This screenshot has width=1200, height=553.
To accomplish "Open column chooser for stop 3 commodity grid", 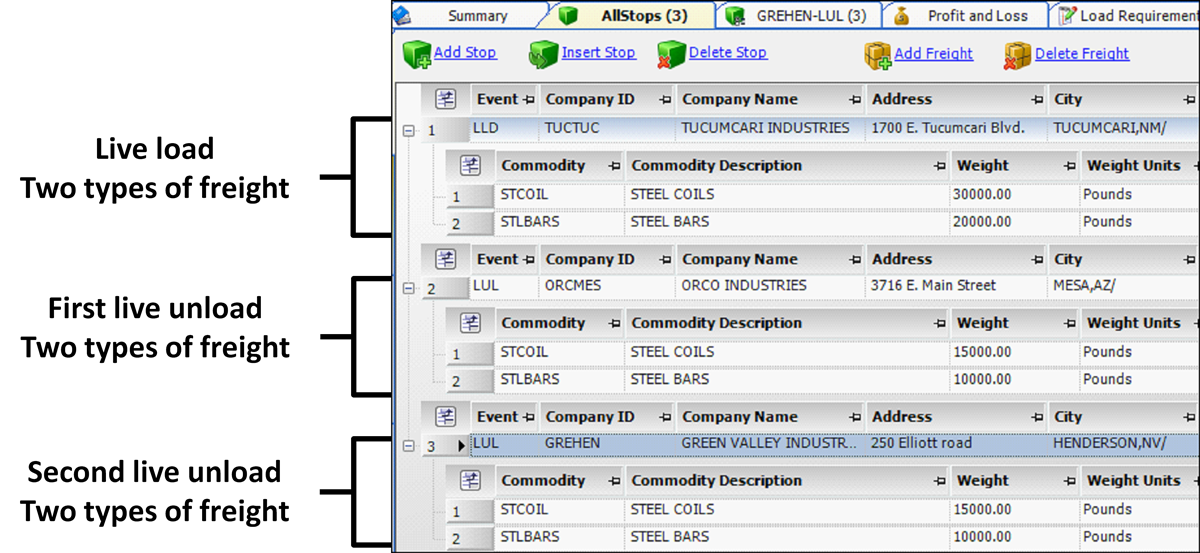I will pyautogui.click(x=472, y=481).
